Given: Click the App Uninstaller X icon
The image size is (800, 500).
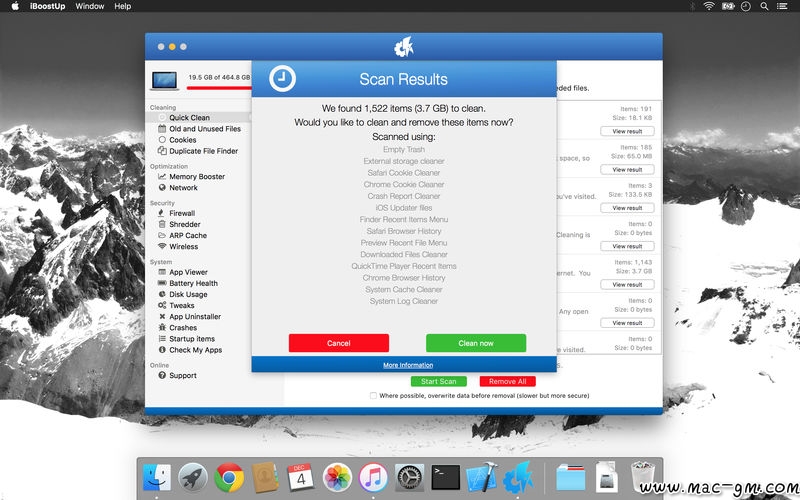Looking at the screenshot, I should click(162, 317).
